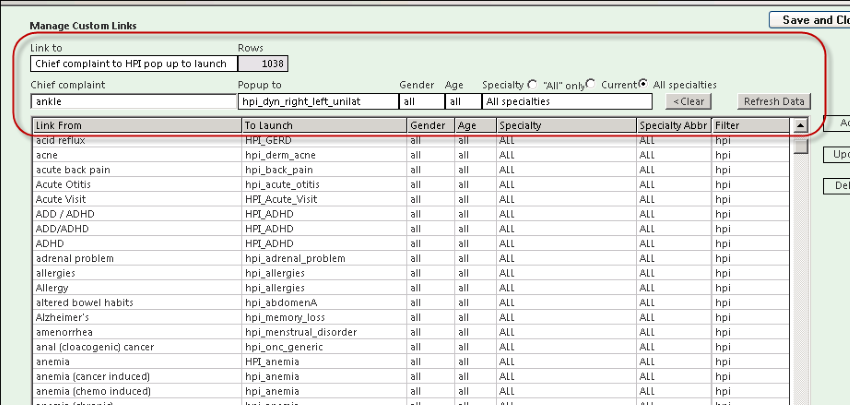Select the acute back pain row
850x405 pixels.
(x=411, y=170)
